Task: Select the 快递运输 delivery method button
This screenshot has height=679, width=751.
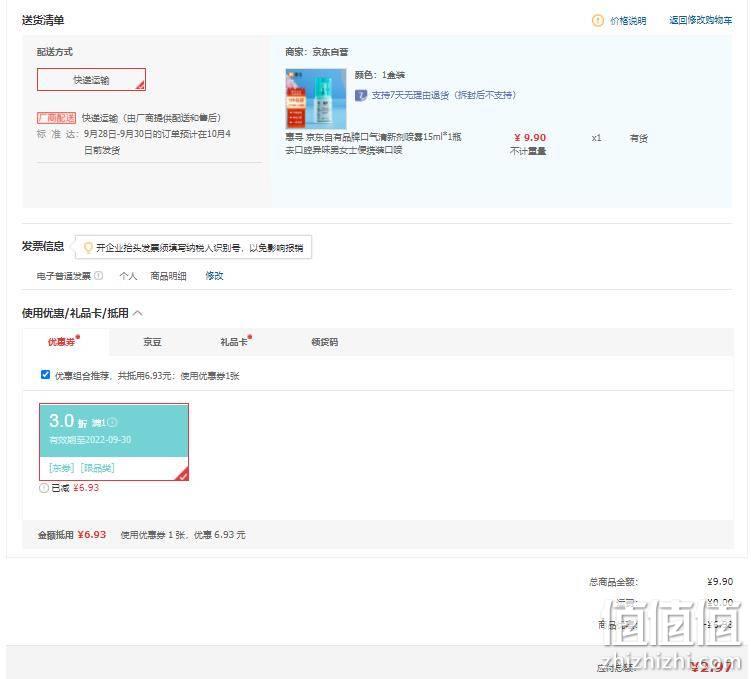Action: pos(91,79)
